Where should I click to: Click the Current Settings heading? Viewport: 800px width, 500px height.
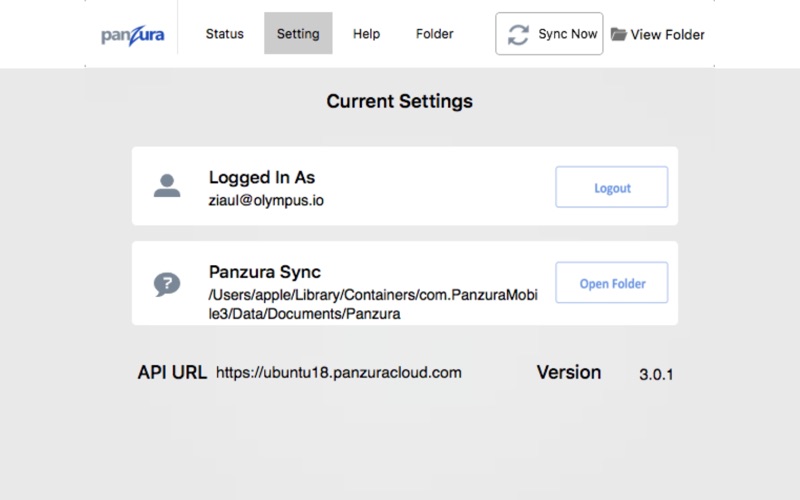coord(399,101)
